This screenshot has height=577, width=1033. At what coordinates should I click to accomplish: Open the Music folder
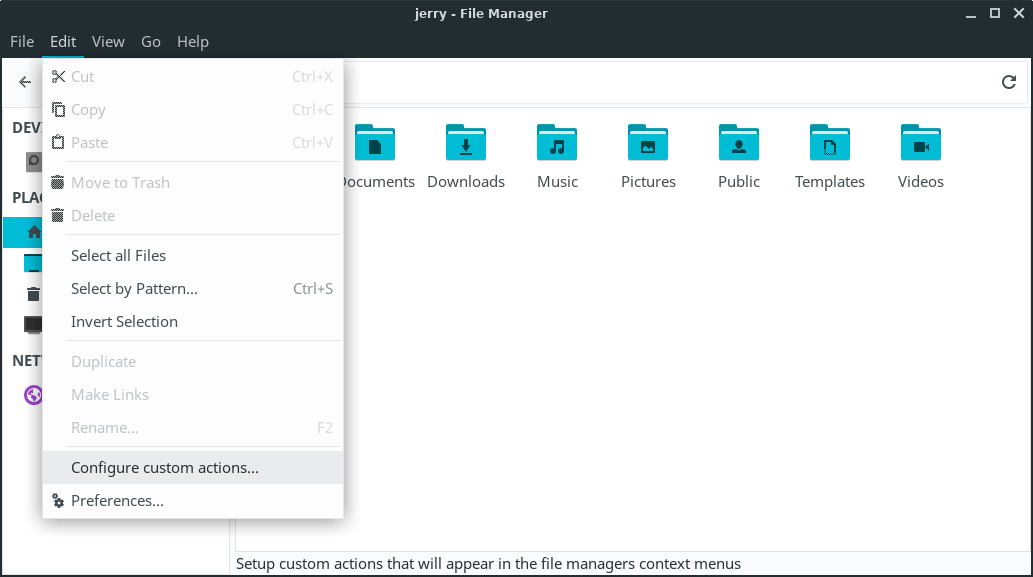pyautogui.click(x=557, y=144)
